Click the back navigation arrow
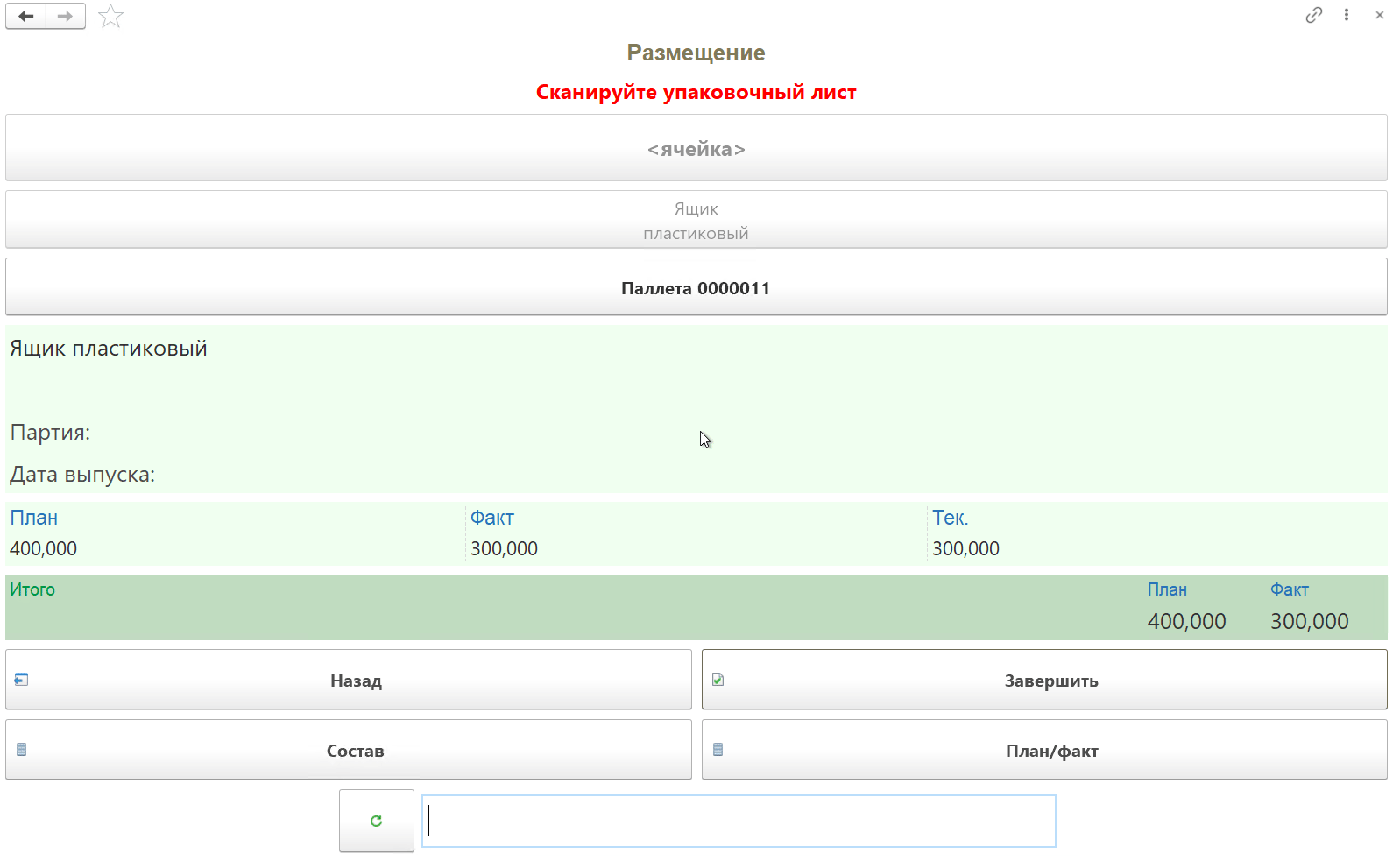 coord(26,16)
